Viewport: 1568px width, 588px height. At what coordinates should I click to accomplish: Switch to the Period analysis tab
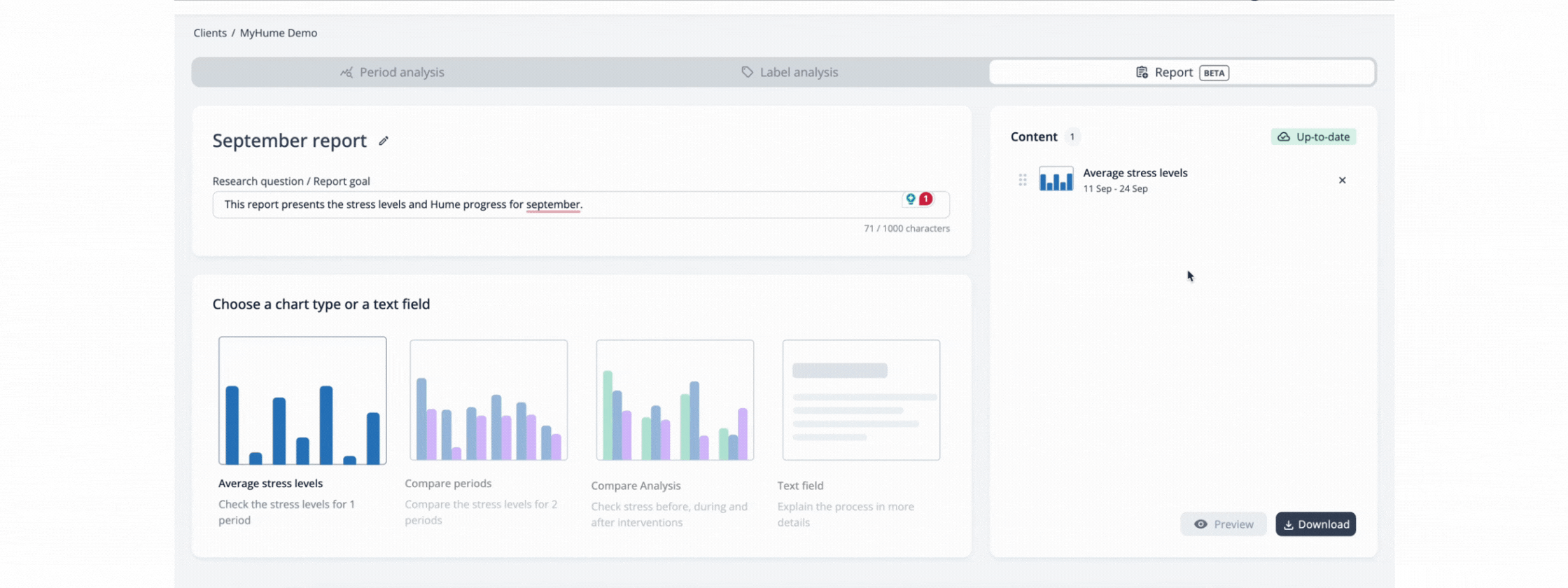[x=392, y=72]
